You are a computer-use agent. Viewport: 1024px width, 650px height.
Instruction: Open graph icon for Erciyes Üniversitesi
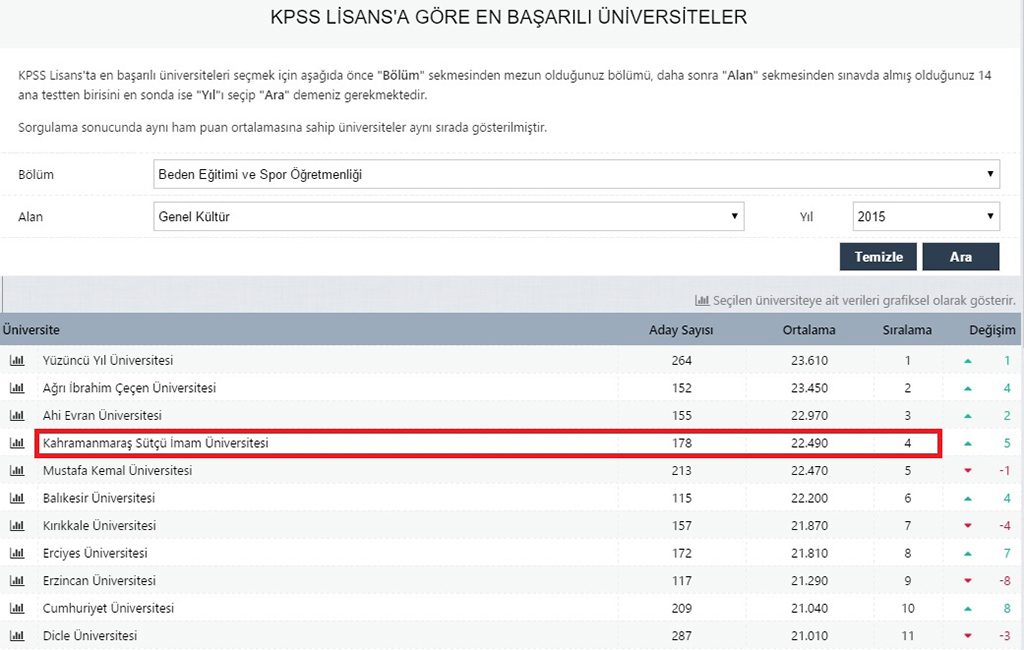[x=17, y=553]
